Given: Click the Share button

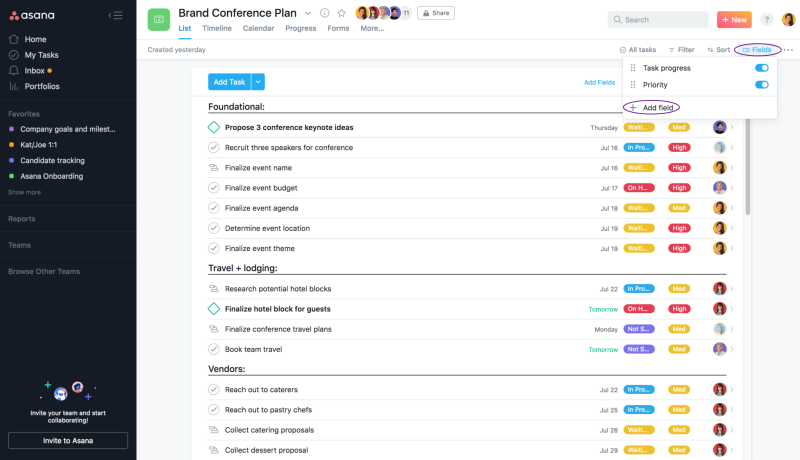Looking at the screenshot, I should [436, 13].
